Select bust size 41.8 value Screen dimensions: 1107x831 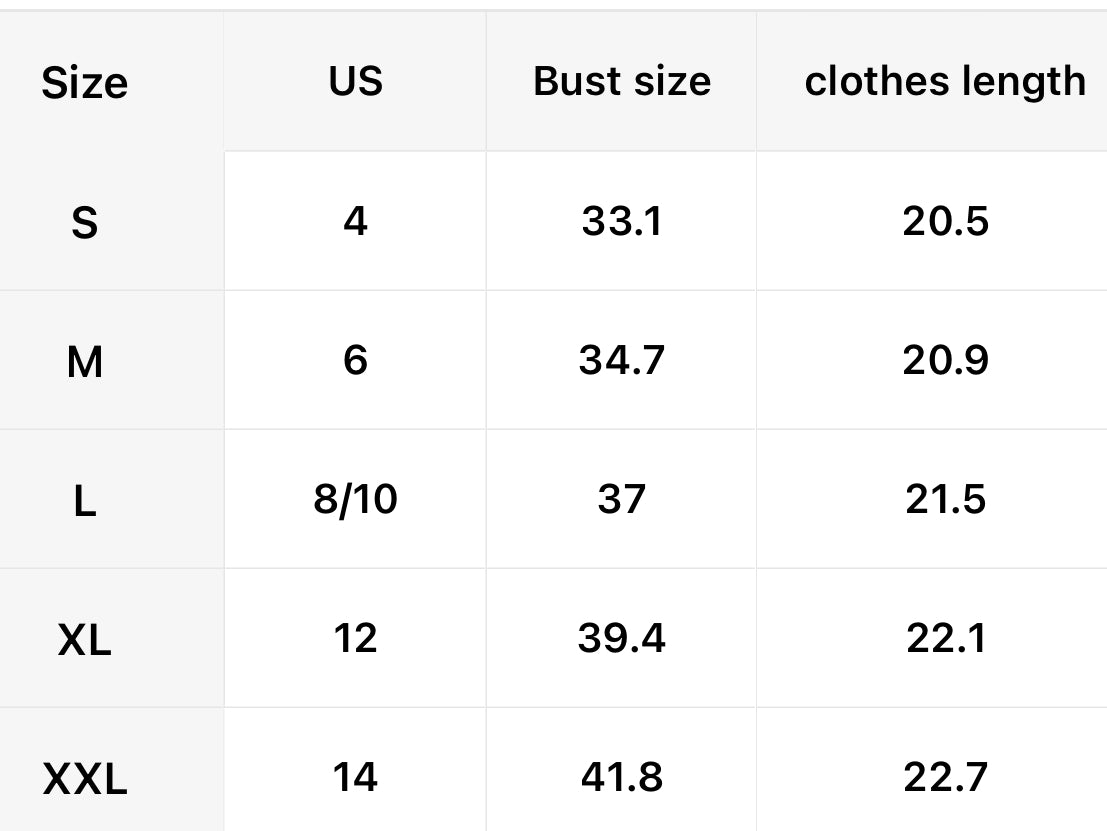click(x=621, y=776)
